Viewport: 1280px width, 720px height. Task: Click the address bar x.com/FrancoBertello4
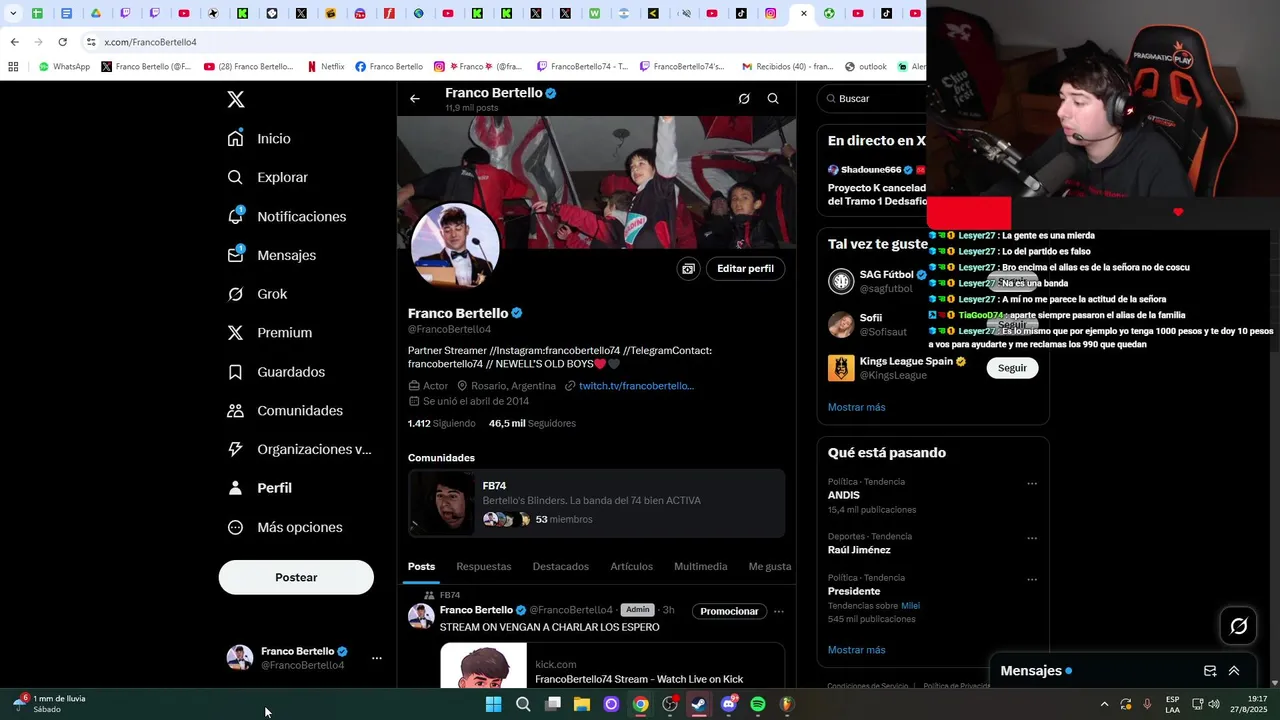point(151,42)
